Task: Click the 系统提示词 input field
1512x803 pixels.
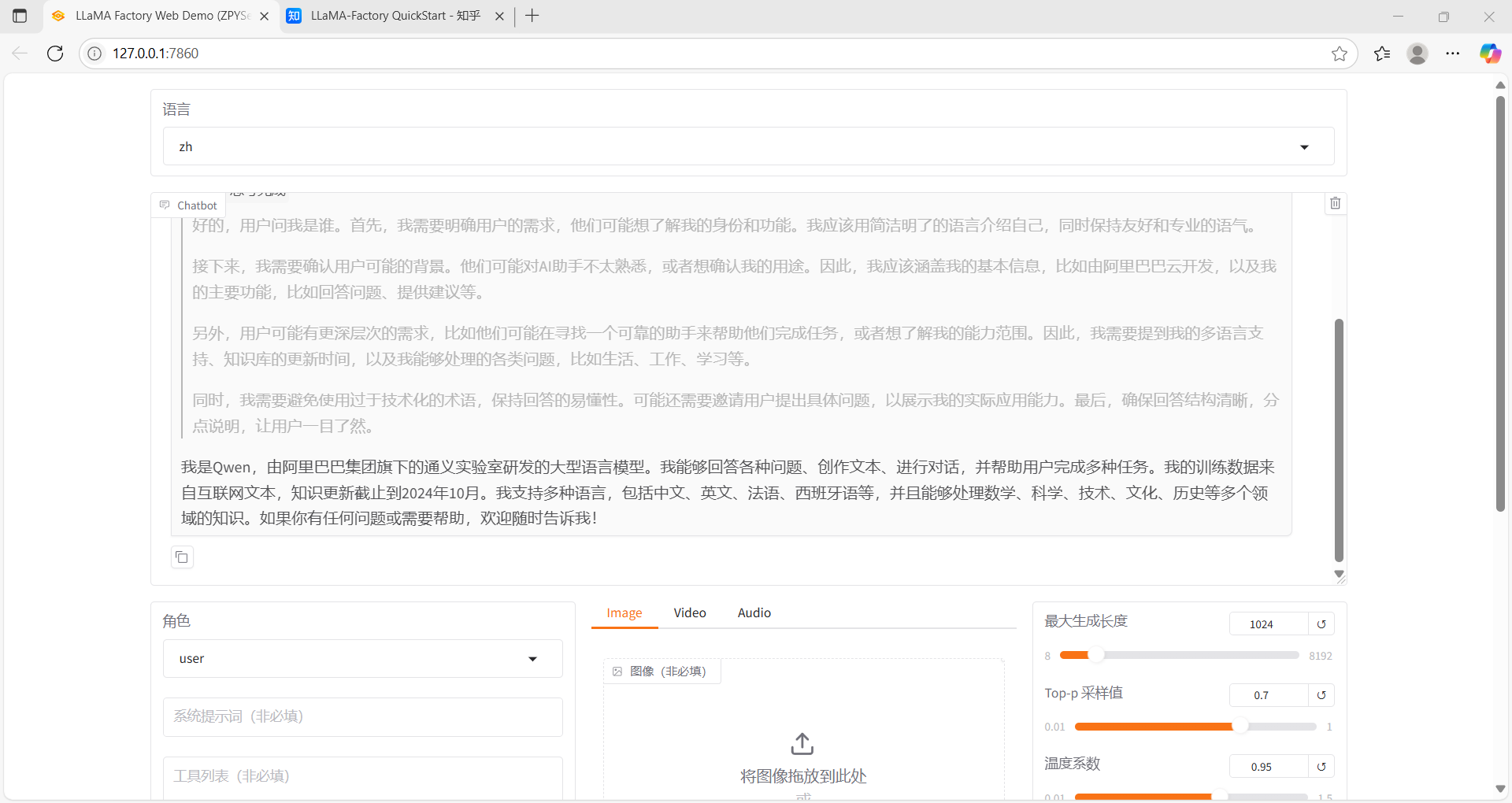Action: point(362,716)
